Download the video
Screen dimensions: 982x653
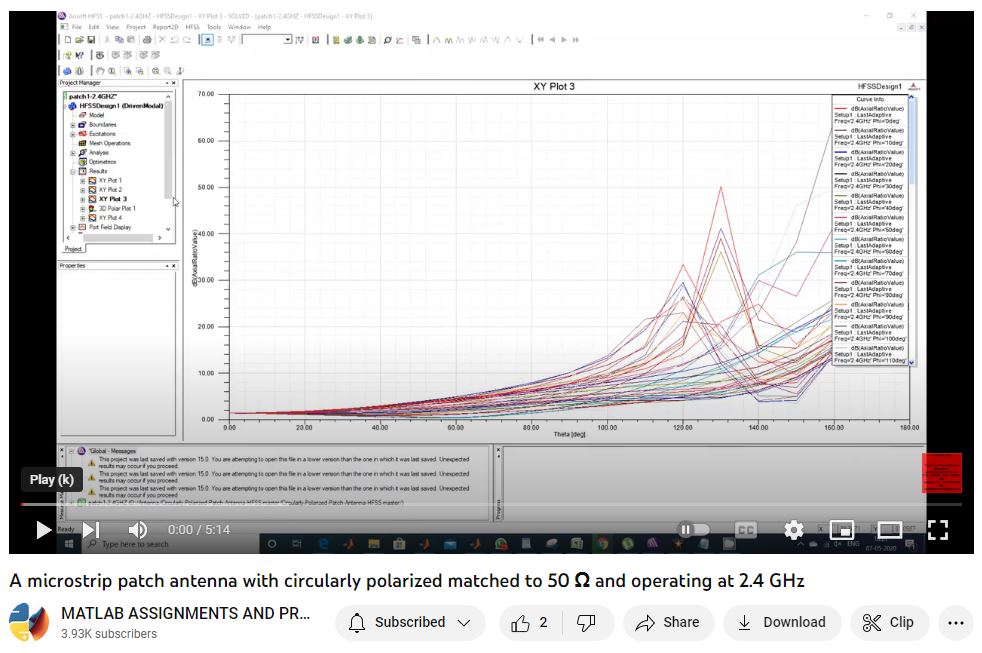[x=783, y=622]
